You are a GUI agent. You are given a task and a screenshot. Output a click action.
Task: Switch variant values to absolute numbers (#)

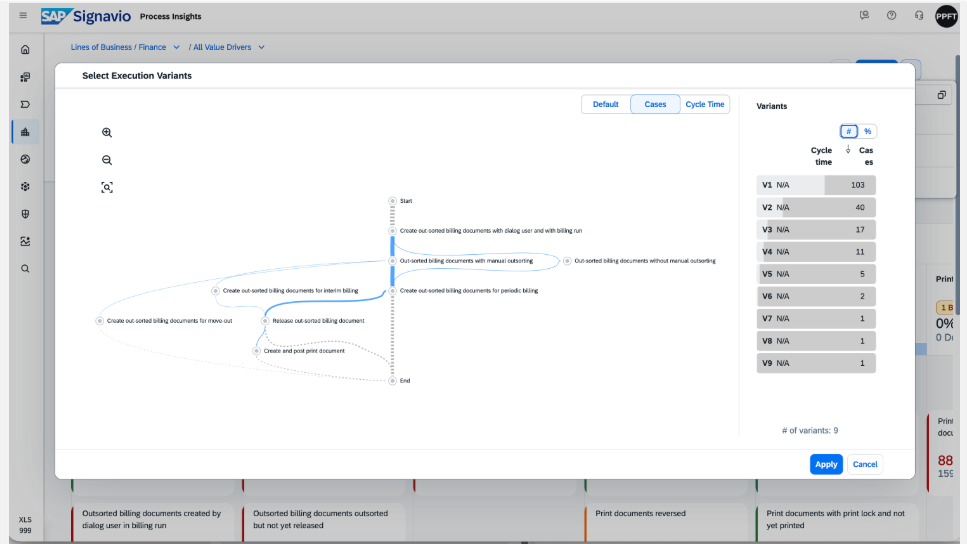click(849, 131)
